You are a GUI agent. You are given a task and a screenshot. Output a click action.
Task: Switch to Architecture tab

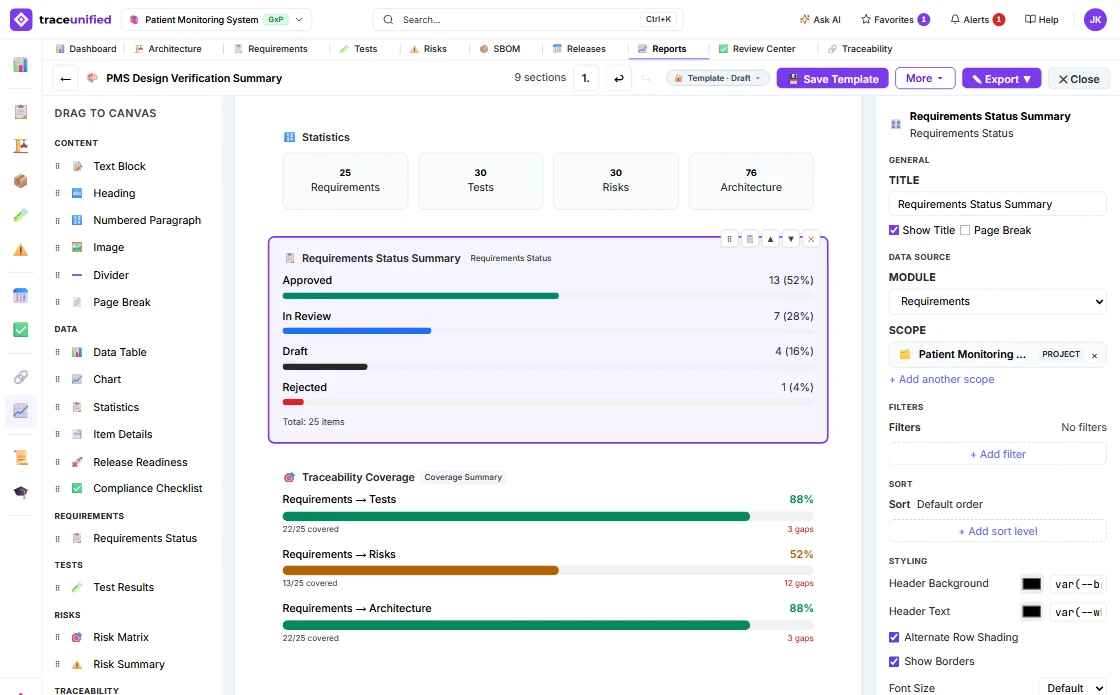(168, 49)
